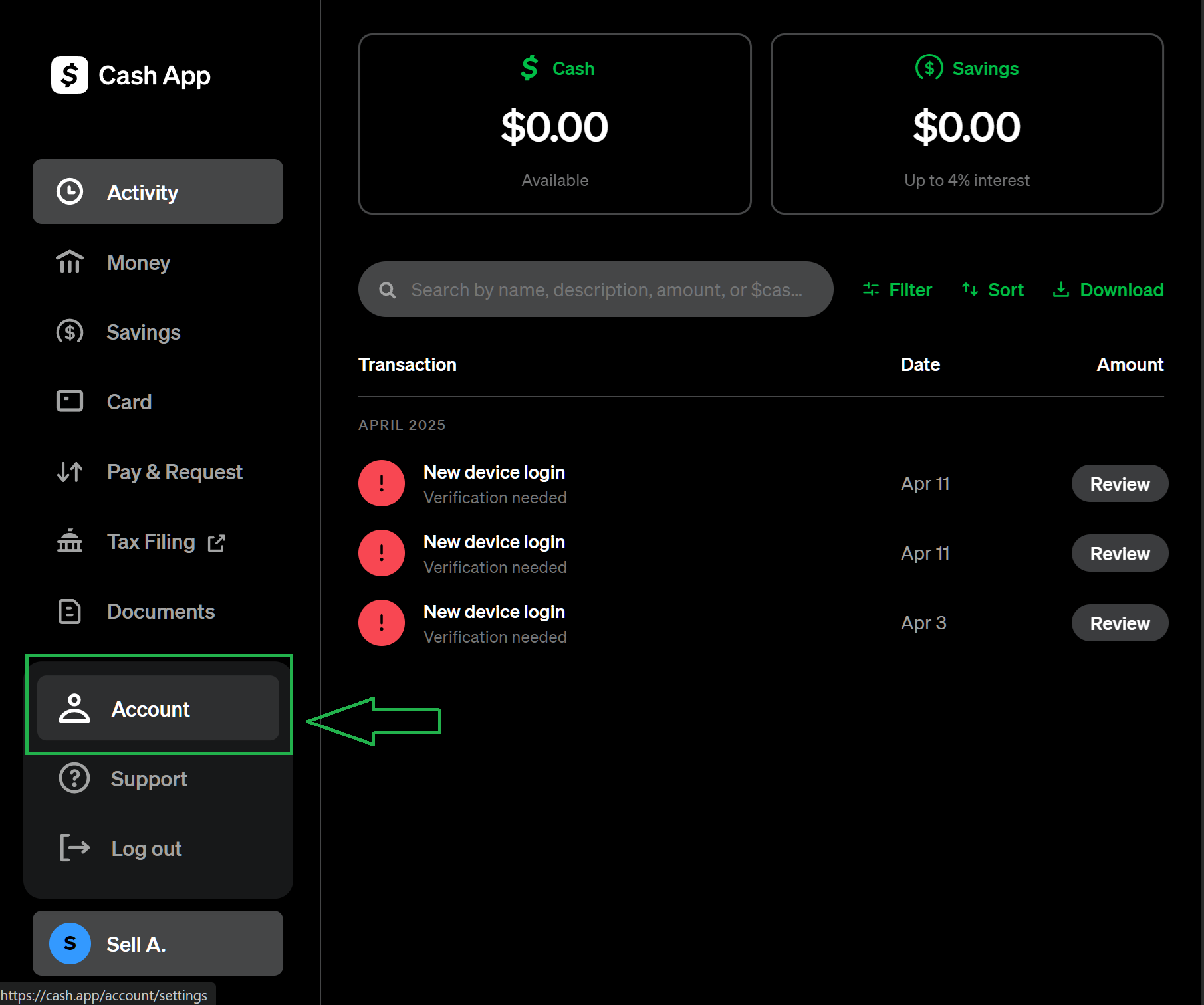The image size is (1204, 1005).
Task: Select the Card icon in sidebar
Action: [70, 401]
